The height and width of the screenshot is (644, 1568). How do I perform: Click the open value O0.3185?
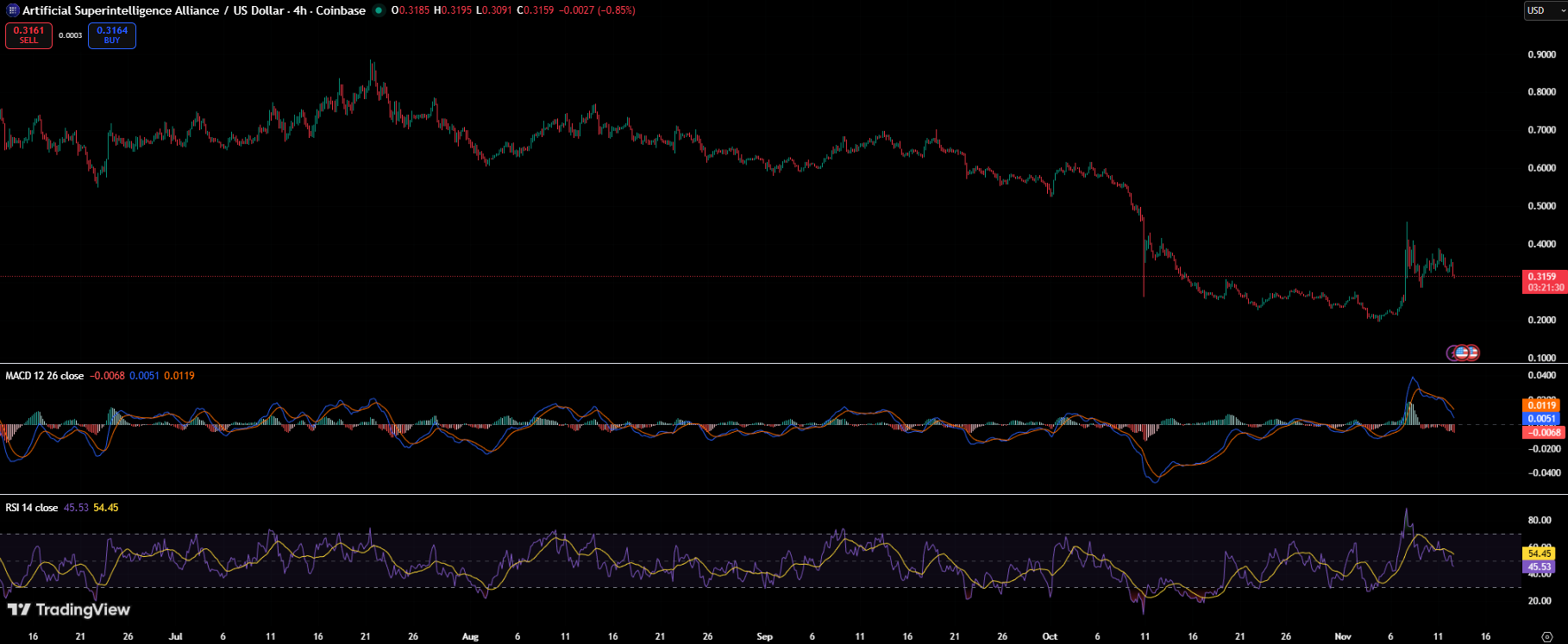[x=411, y=10]
